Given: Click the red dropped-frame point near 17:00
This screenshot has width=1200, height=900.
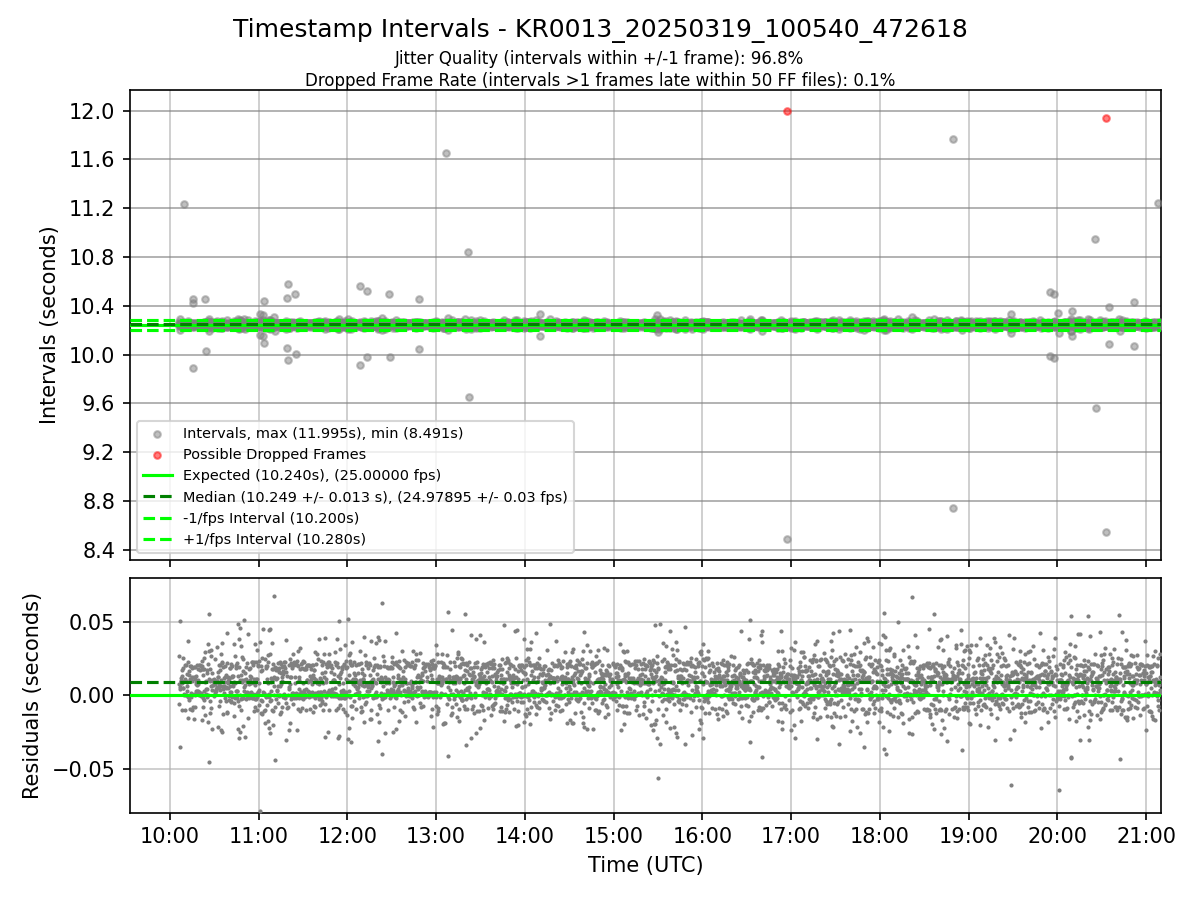Looking at the screenshot, I should point(787,111).
